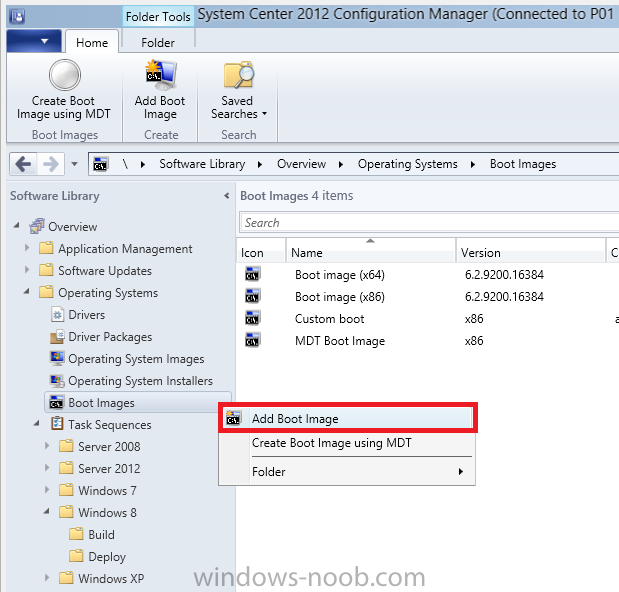
Task: Sort by Name column header
Action: [371, 250]
